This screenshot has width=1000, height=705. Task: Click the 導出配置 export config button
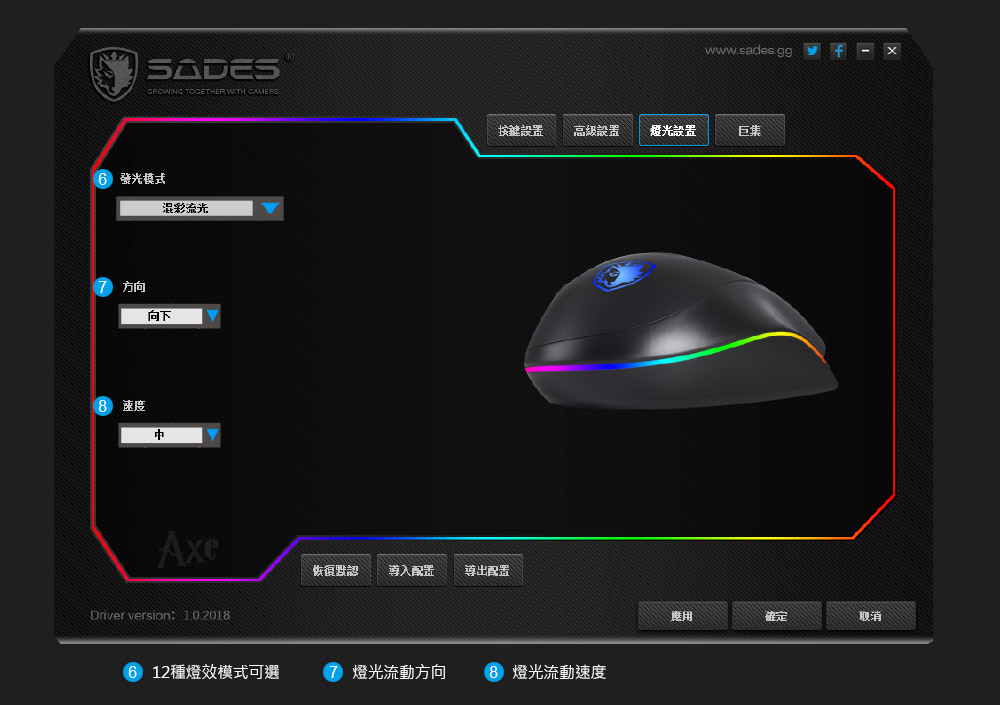(x=487, y=570)
